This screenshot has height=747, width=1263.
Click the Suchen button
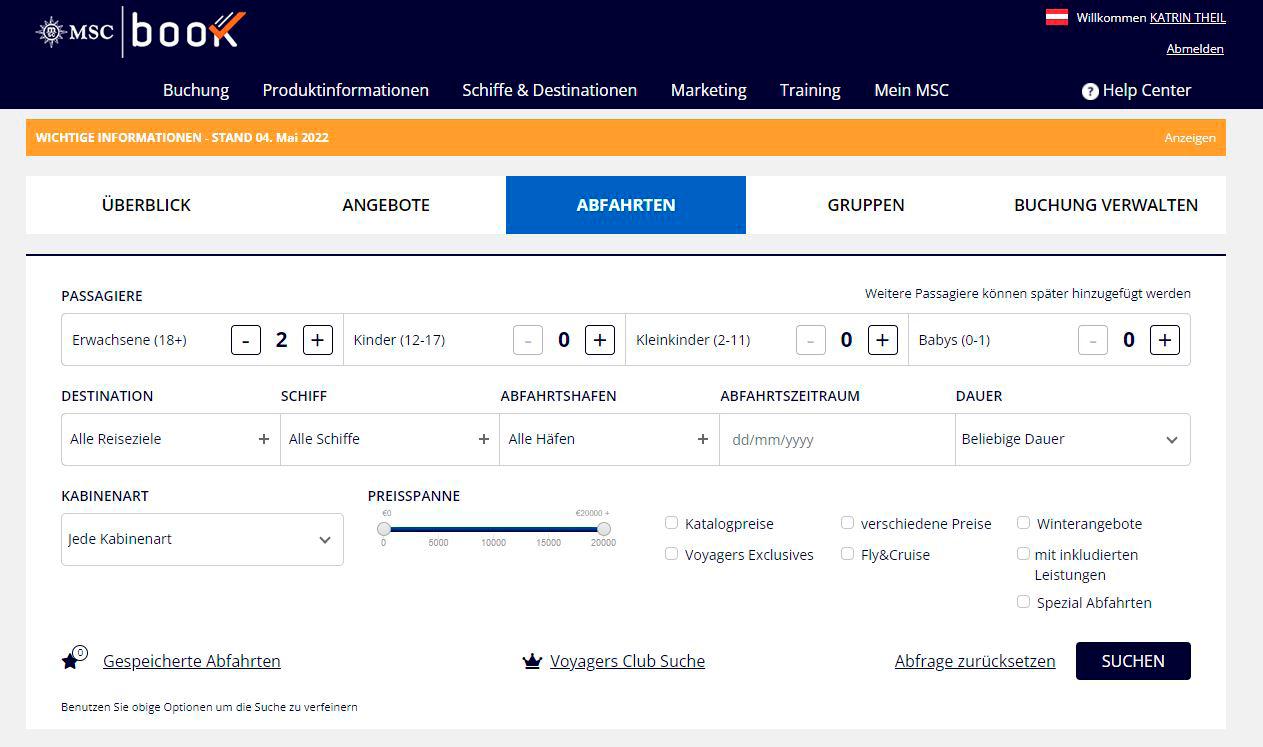tap(1133, 661)
